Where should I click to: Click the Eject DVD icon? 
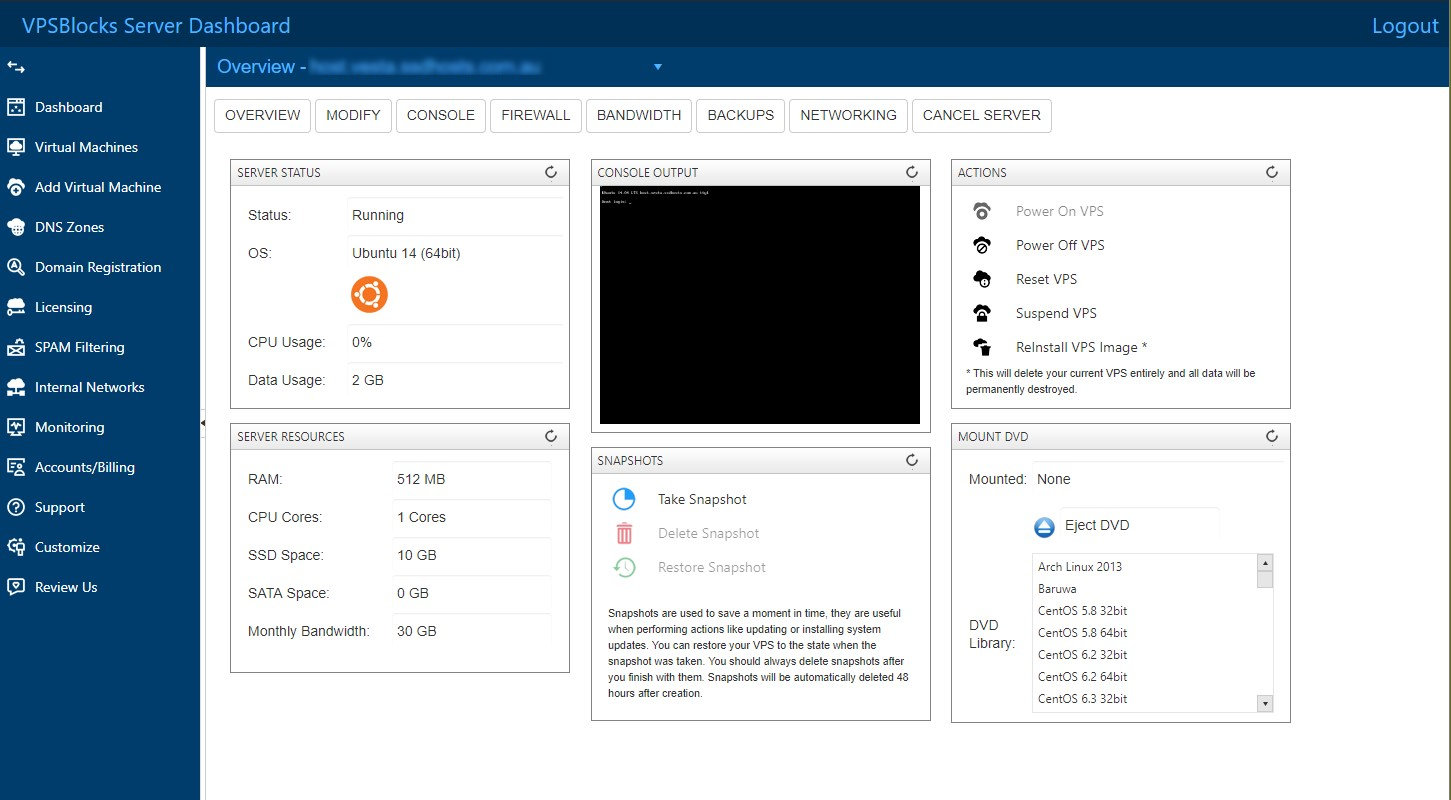coord(1044,526)
